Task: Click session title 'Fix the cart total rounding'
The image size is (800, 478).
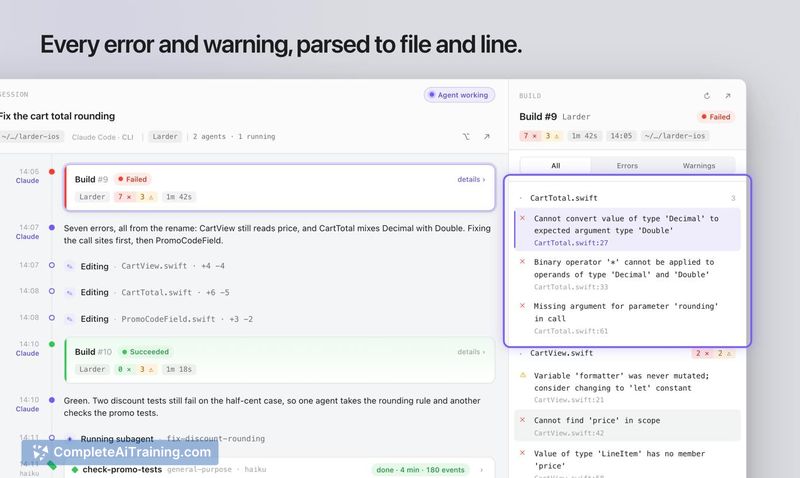Action: pos(57,116)
